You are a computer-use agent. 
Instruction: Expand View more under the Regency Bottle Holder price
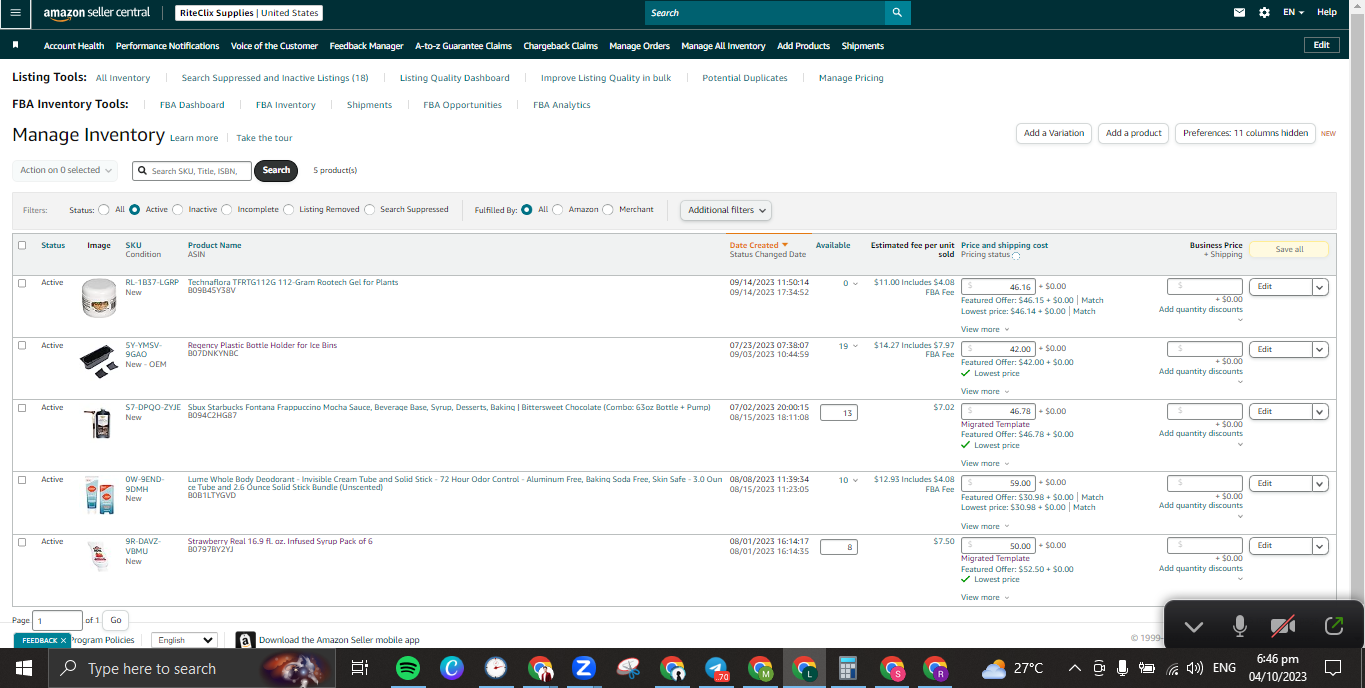[985, 391]
